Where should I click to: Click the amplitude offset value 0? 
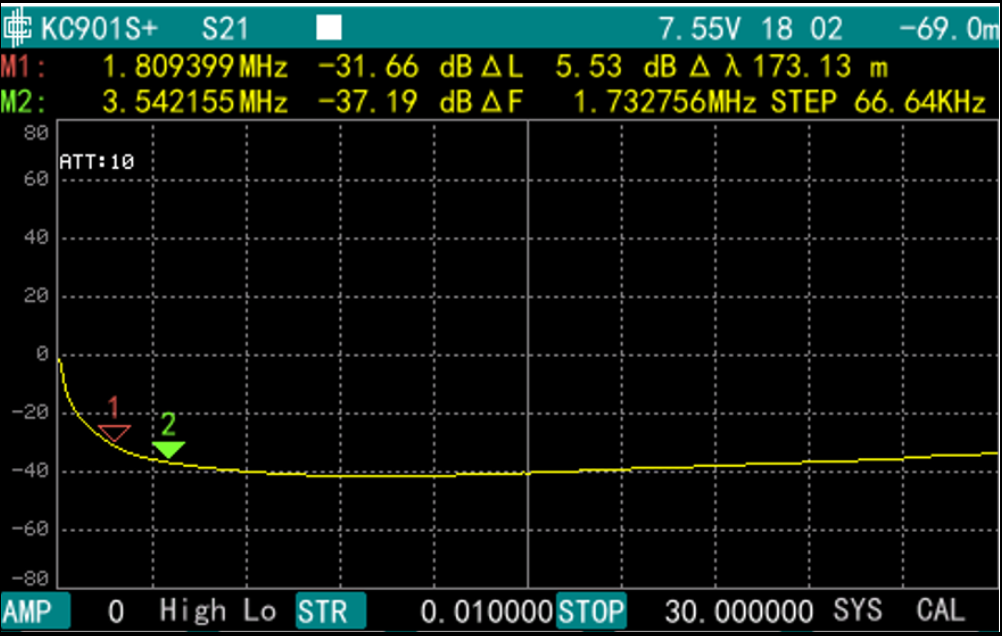point(115,610)
